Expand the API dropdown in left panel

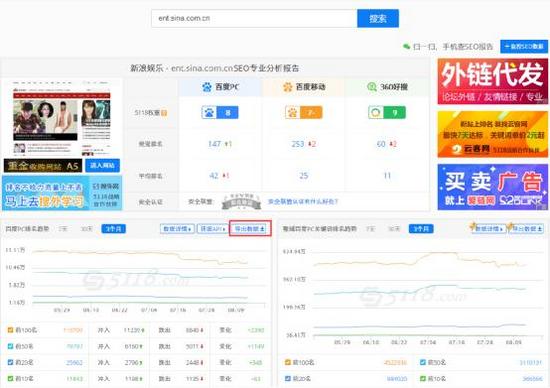tap(213, 229)
